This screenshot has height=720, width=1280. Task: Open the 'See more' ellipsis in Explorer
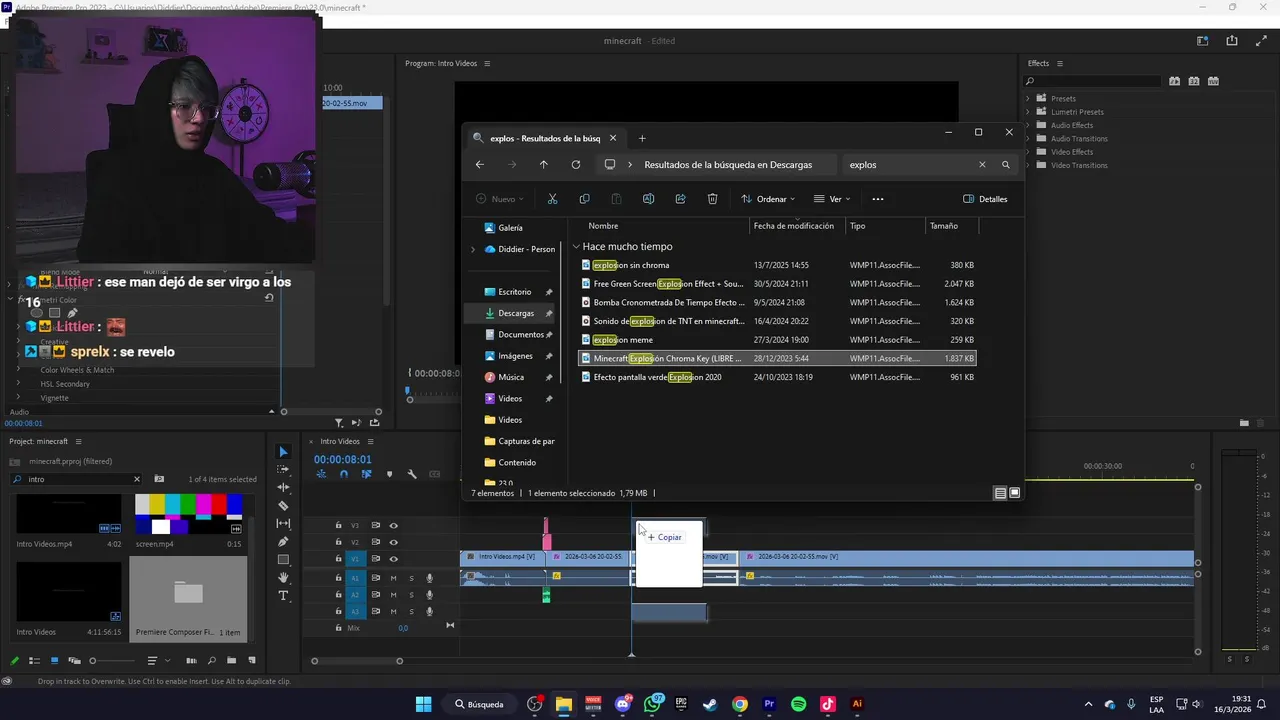pos(878,199)
